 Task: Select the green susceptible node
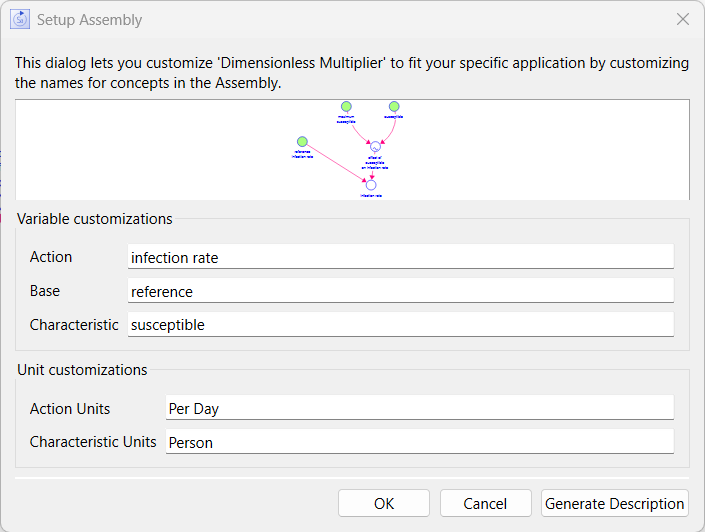pyautogui.click(x=394, y=107)
